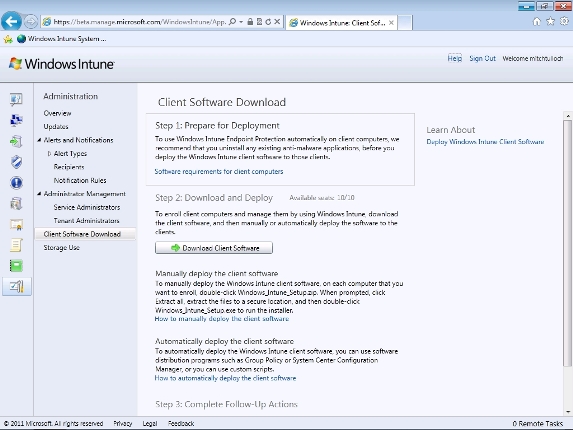Image resolution: width=573 pixels, height=430 pixels.
Task: Stop loading with the X icon
Action: coord(277,22)
